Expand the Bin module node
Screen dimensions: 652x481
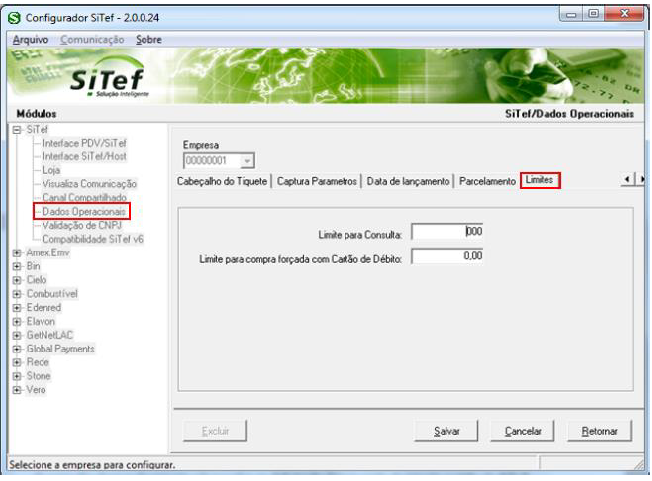[x=17, y=266]
